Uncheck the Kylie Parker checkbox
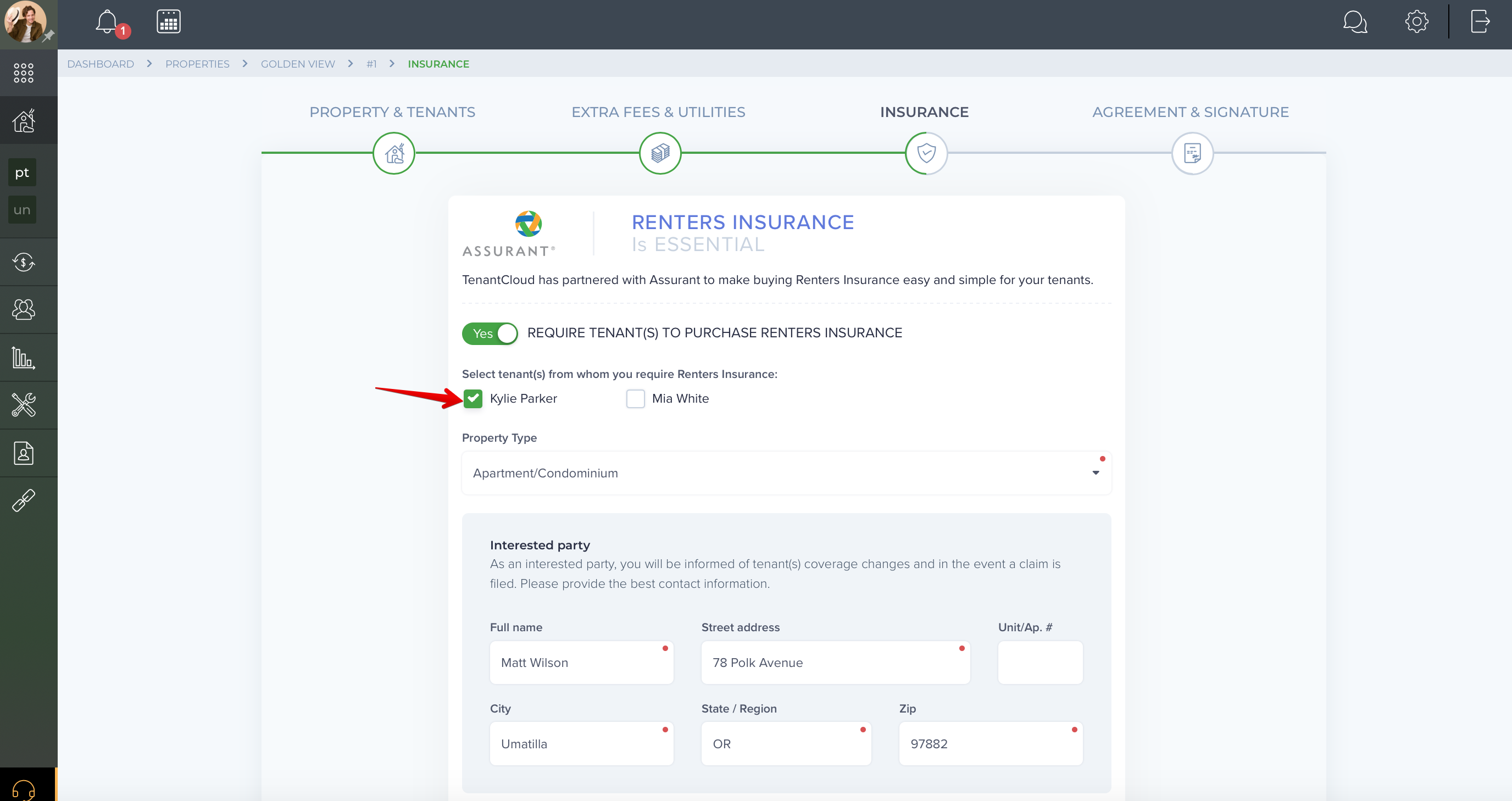The width and height of the screenshot is (1512, 801). [473, 398]
